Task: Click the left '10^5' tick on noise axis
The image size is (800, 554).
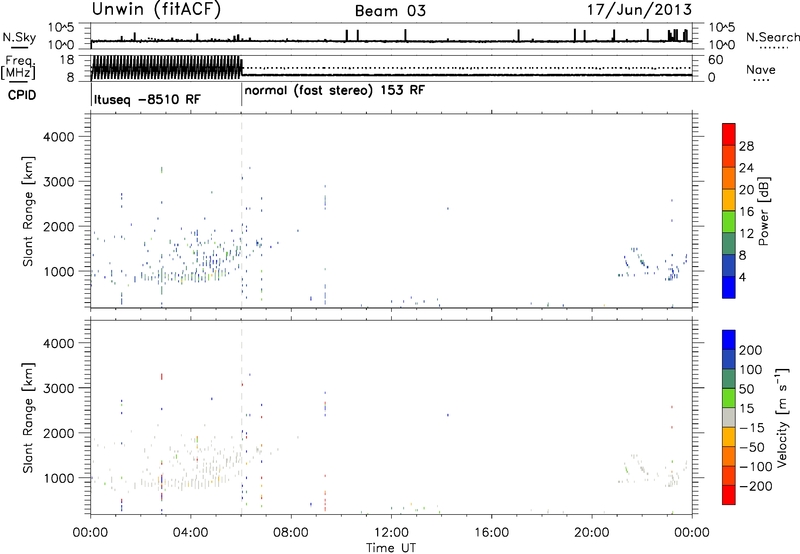Action: tap(61, 28)
